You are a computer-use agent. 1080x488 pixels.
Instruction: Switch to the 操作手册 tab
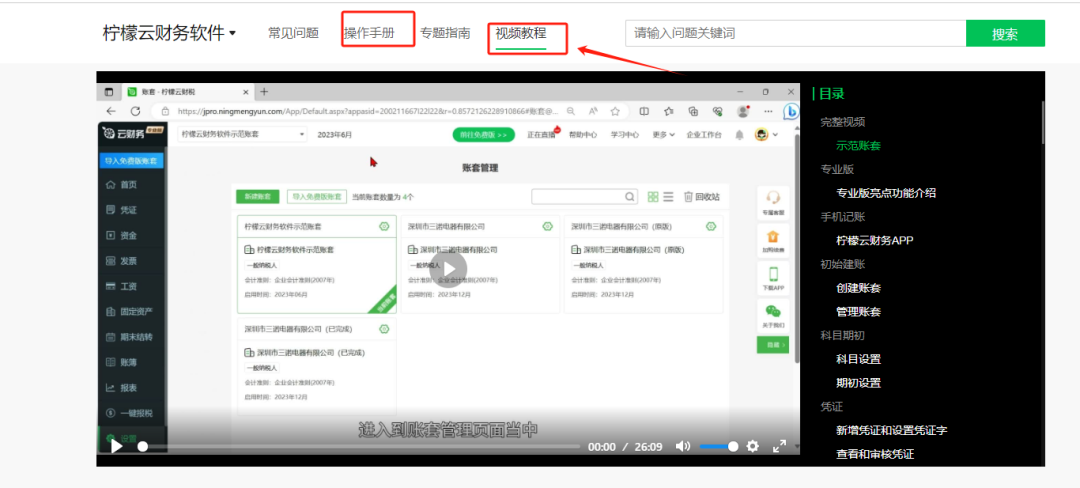[369, 32]
